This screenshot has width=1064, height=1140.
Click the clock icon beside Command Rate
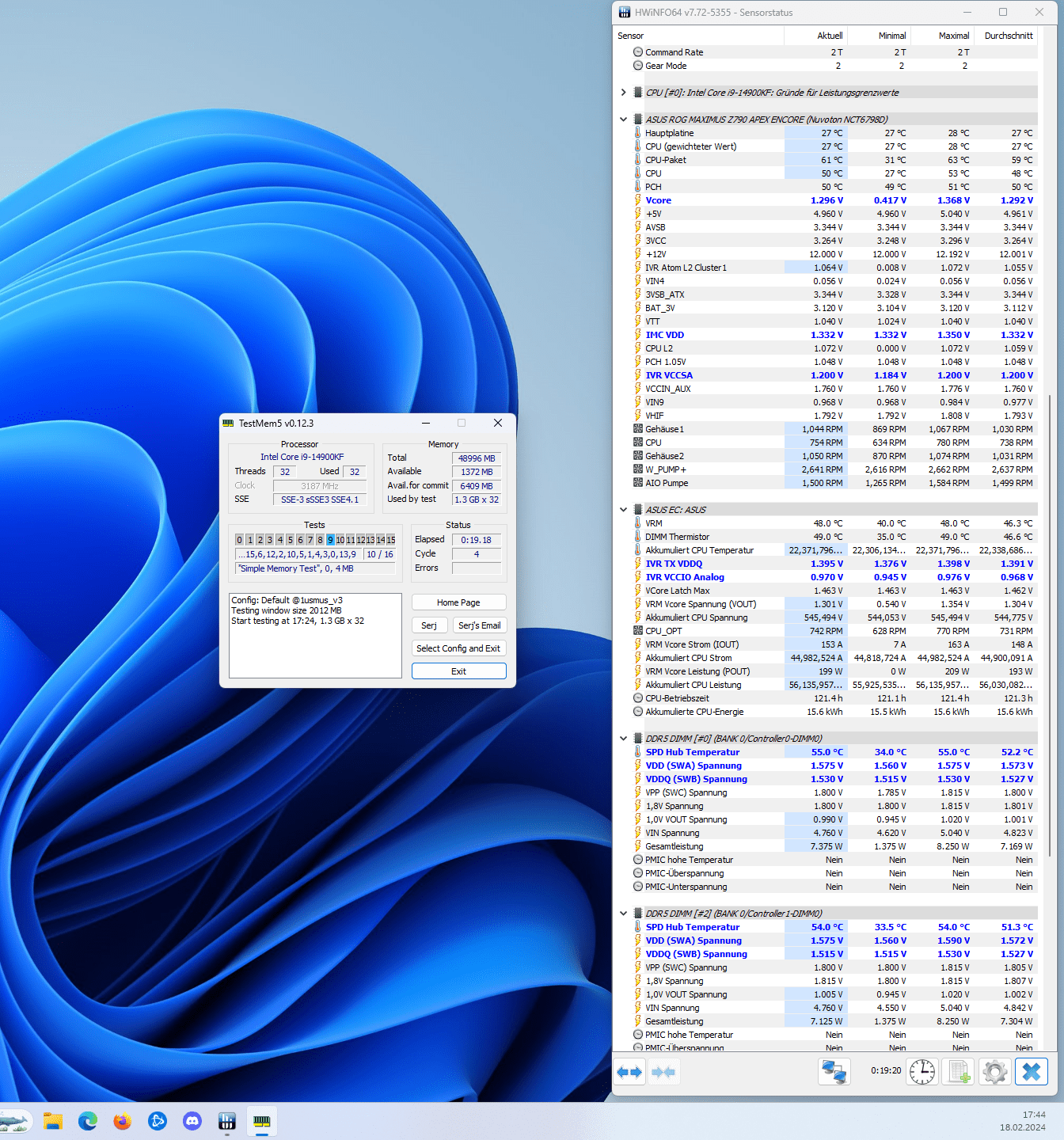click(638, 52)
